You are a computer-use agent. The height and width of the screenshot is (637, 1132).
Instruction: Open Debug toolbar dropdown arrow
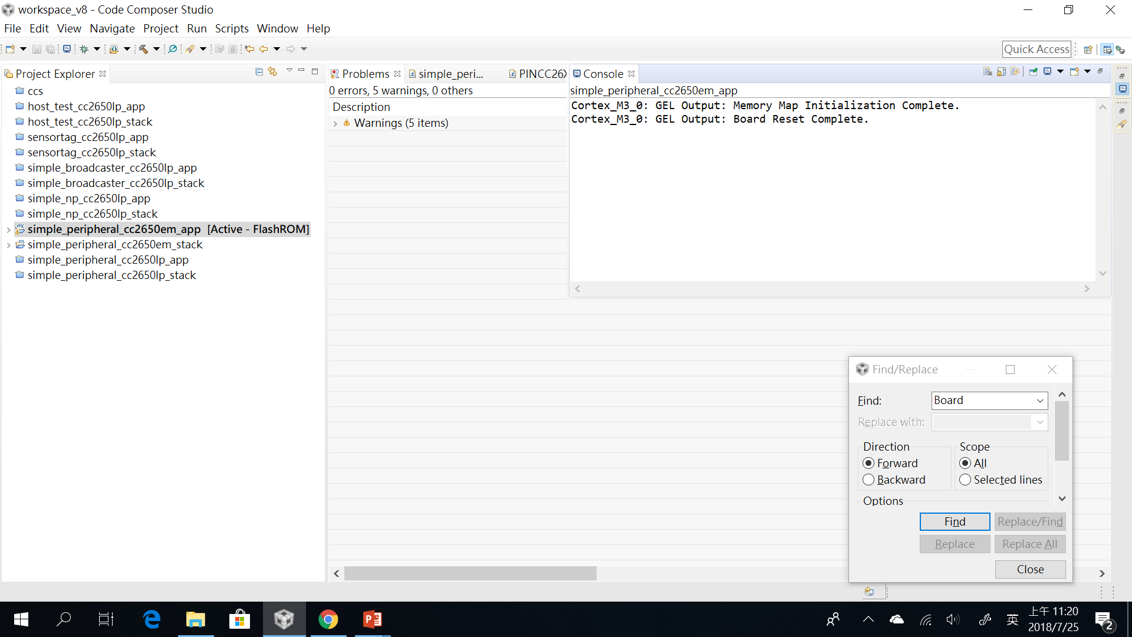(97, 49)
